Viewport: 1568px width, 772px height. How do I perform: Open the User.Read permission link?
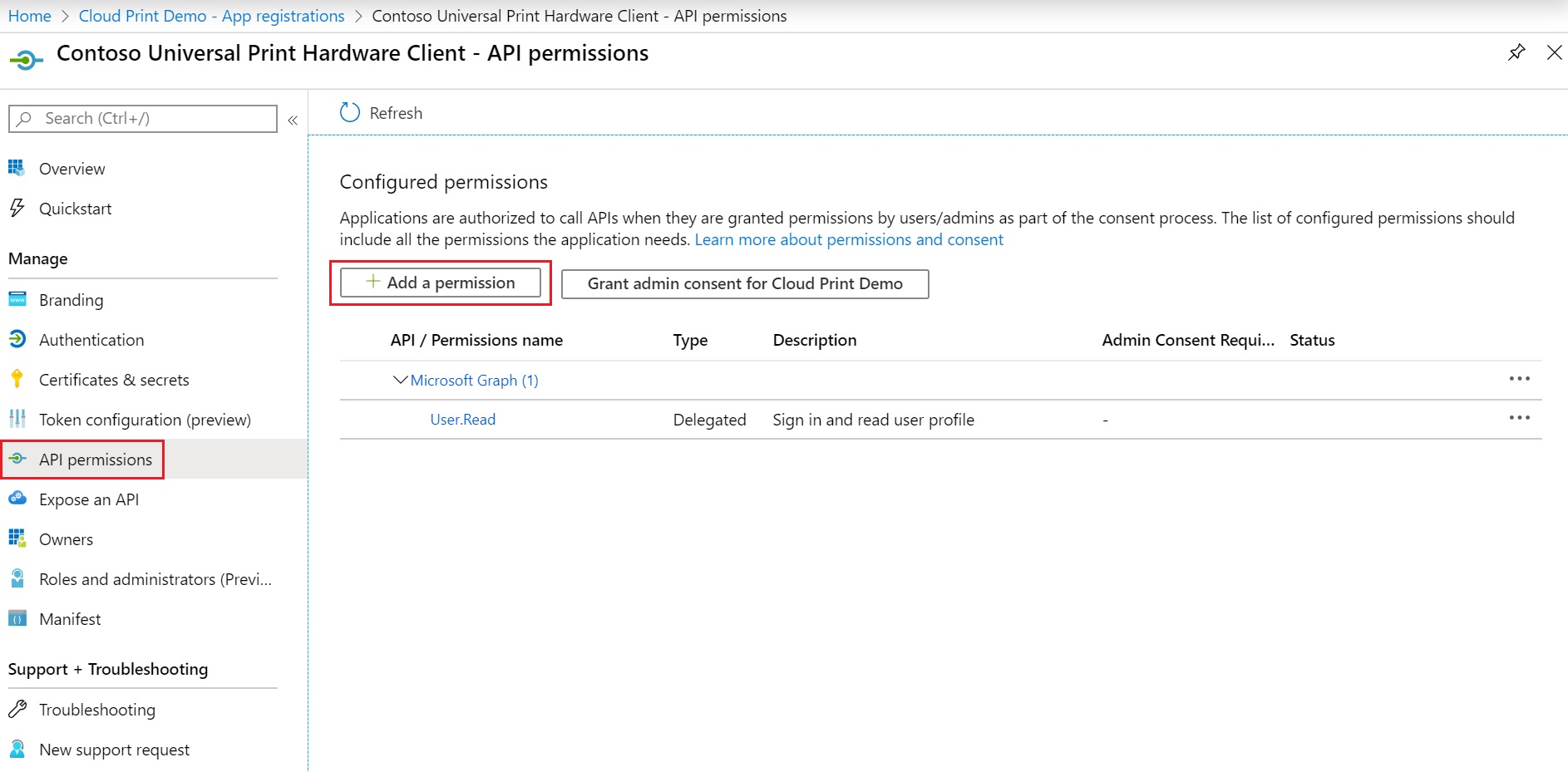pyautogui.click(x=463, y=420)
